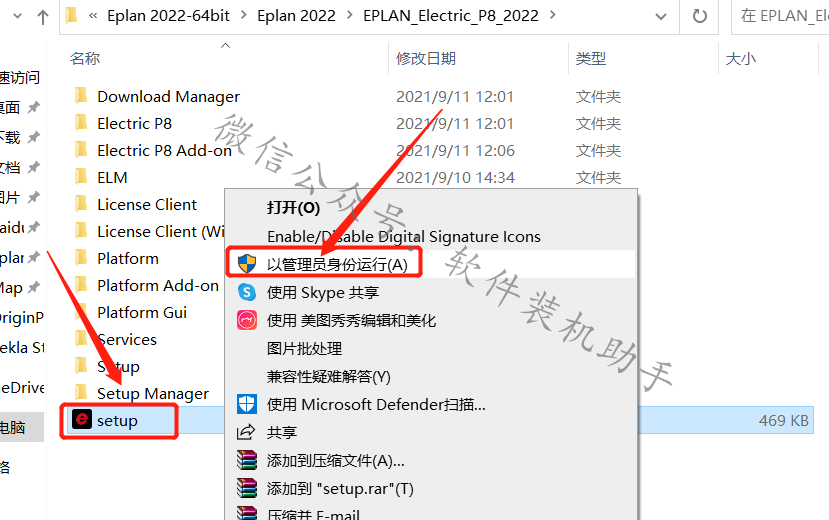Click the Meitu Xiuxiu pink editor icon

coord(247,320)
